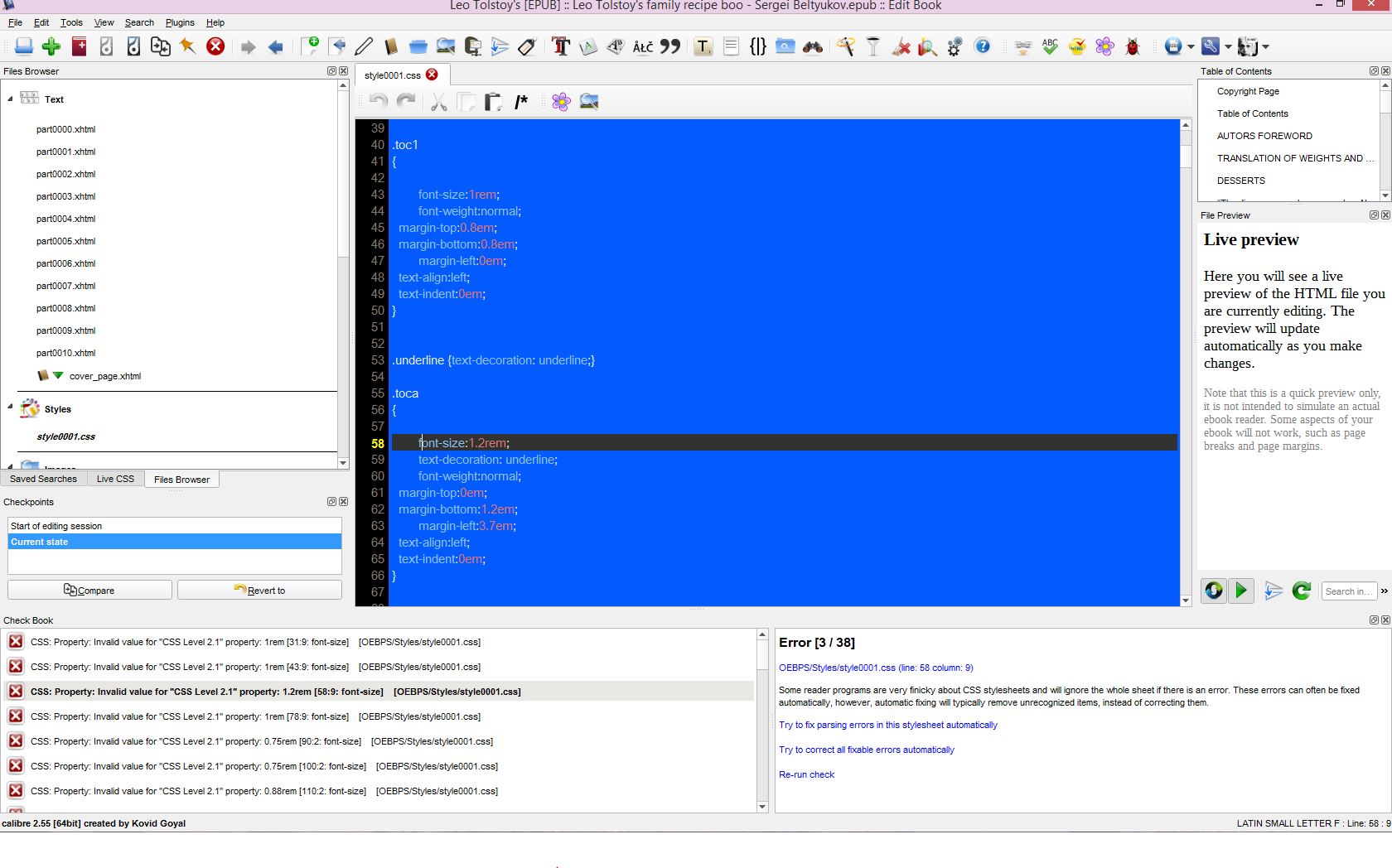The width and height of the screenshot is (1392, 868).
Task: Toggle sync preview position button
Action: (x=1214, y=591)
